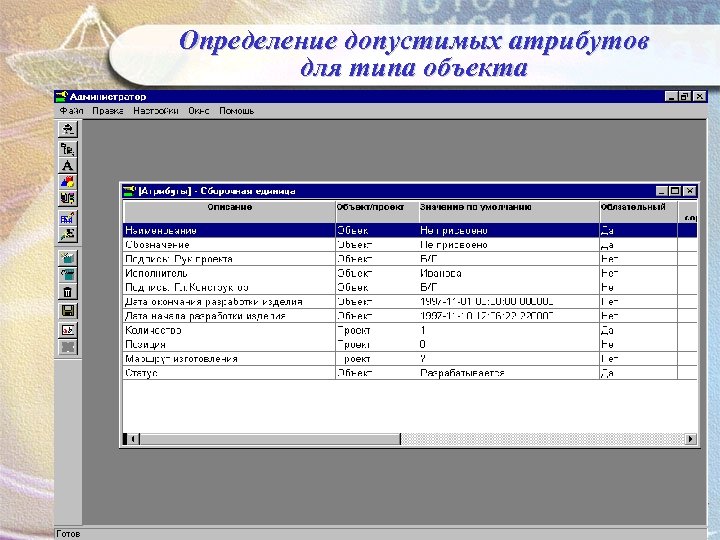Click the Готов status bar text
The image size is (720, 540).
pos(68,534)
